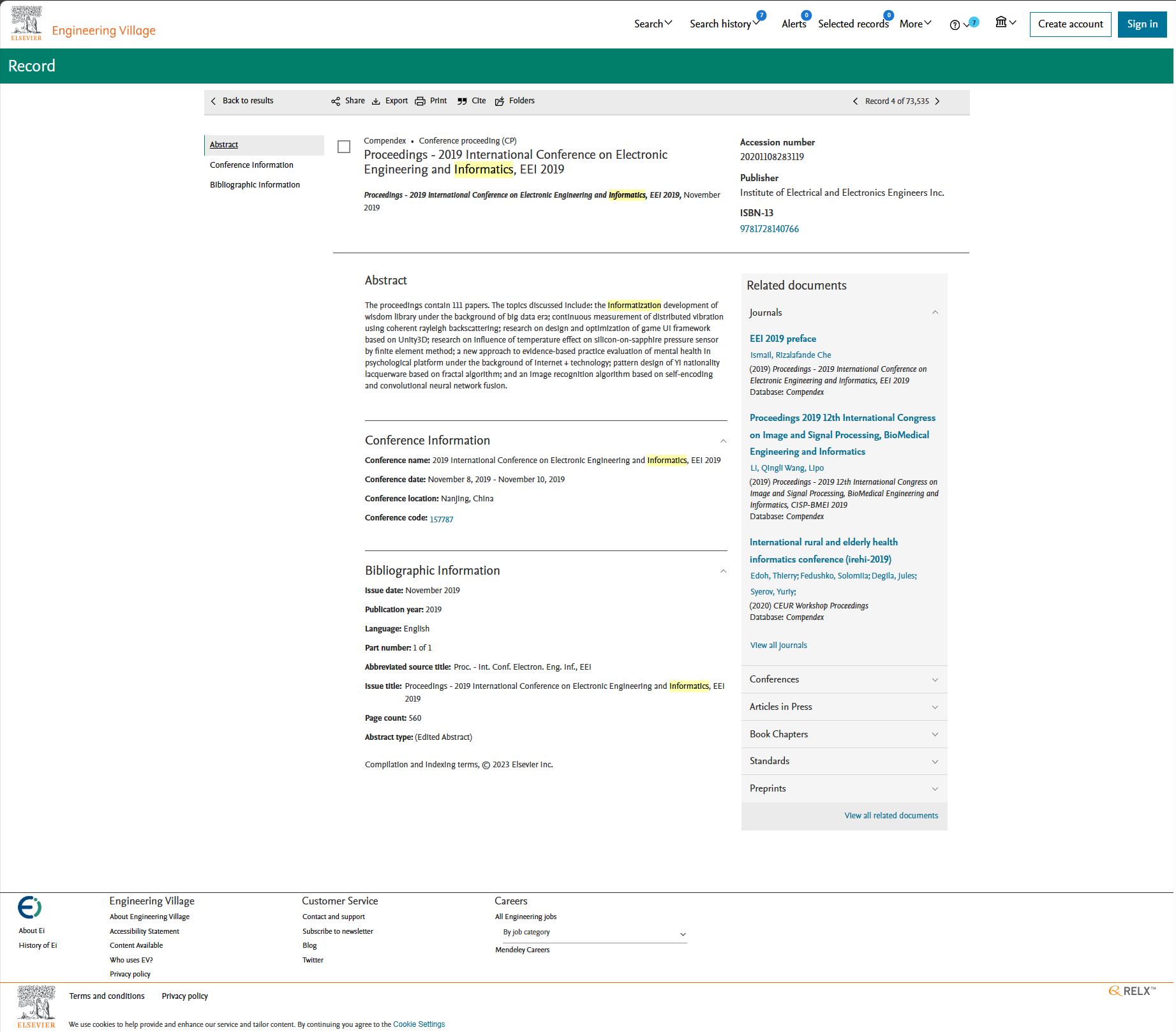Open the By job category dropdown
The width and height of the screenshot is (1176, 1032).
(x=595, y=933)
